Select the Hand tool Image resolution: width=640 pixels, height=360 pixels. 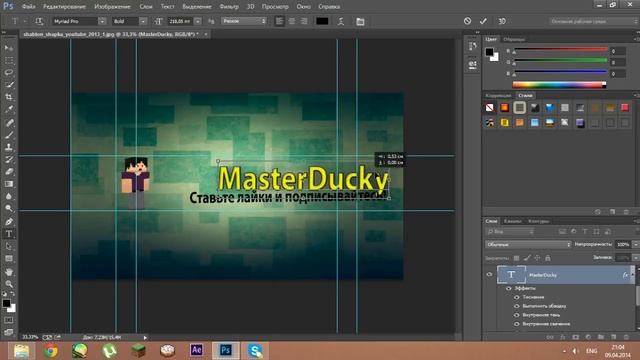9,272
